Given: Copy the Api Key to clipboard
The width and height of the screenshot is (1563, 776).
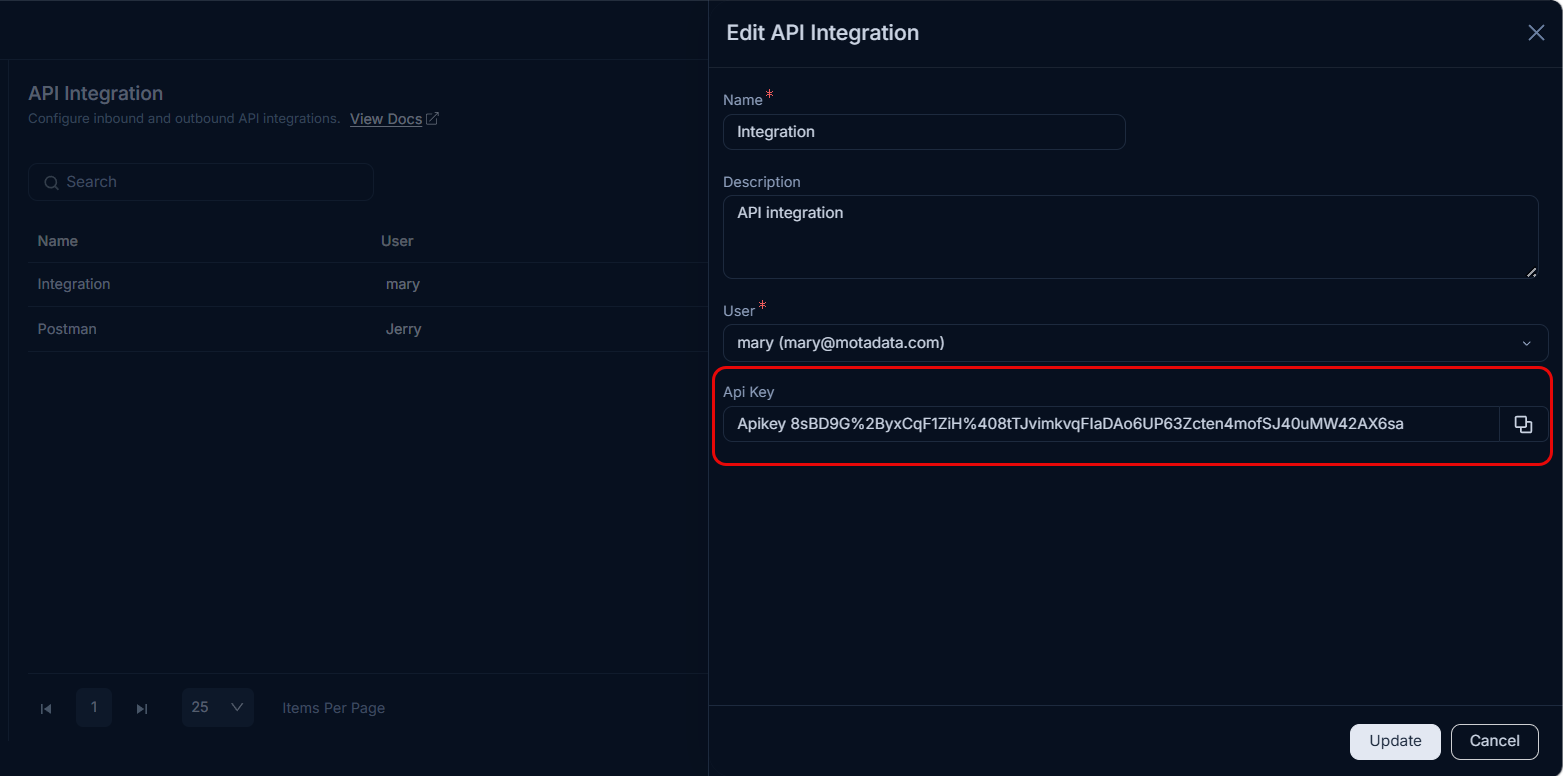Looking at the screenshot, I should 1523,424.
